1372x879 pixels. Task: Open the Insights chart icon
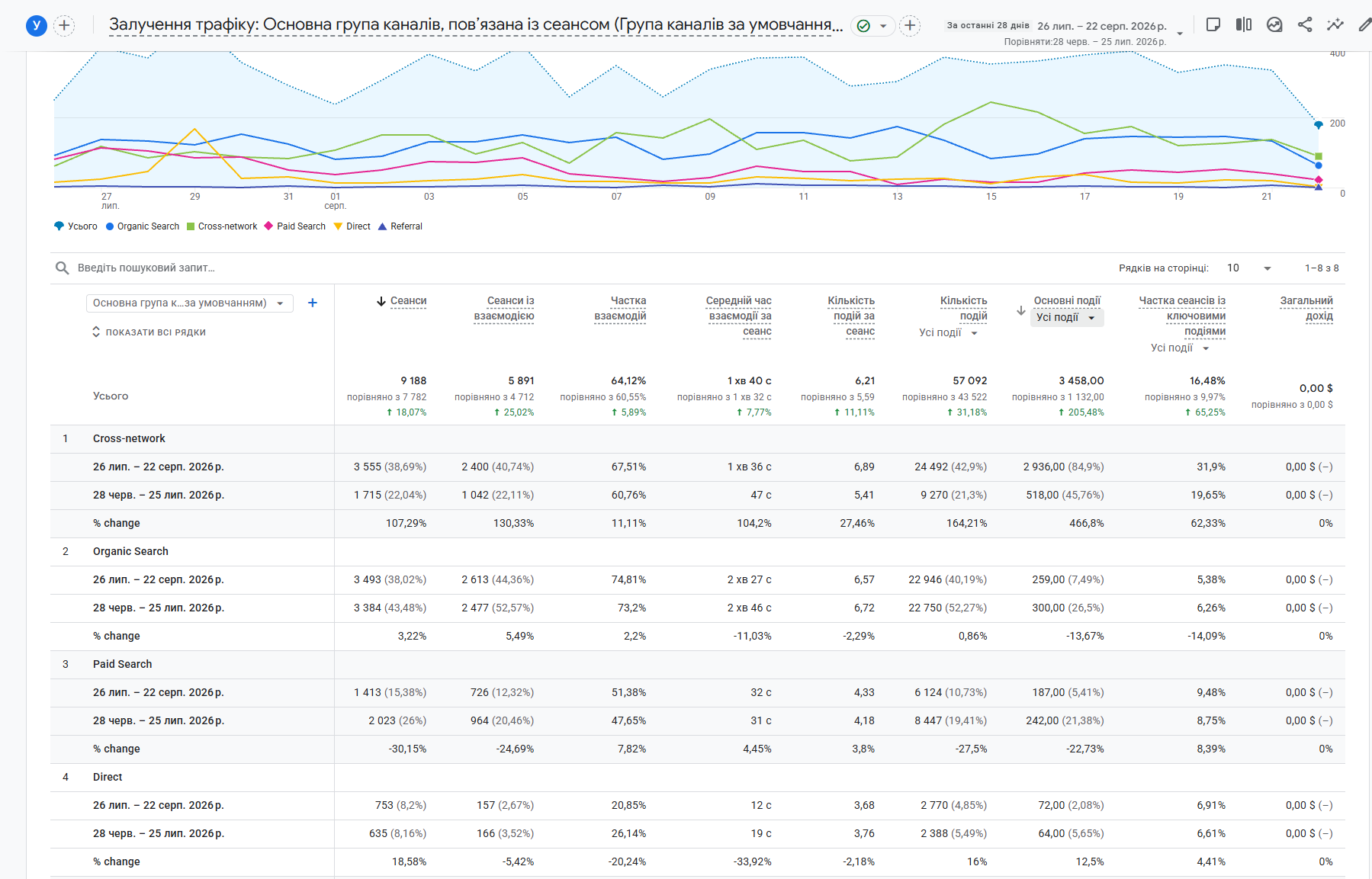[x=1274, y=24]
